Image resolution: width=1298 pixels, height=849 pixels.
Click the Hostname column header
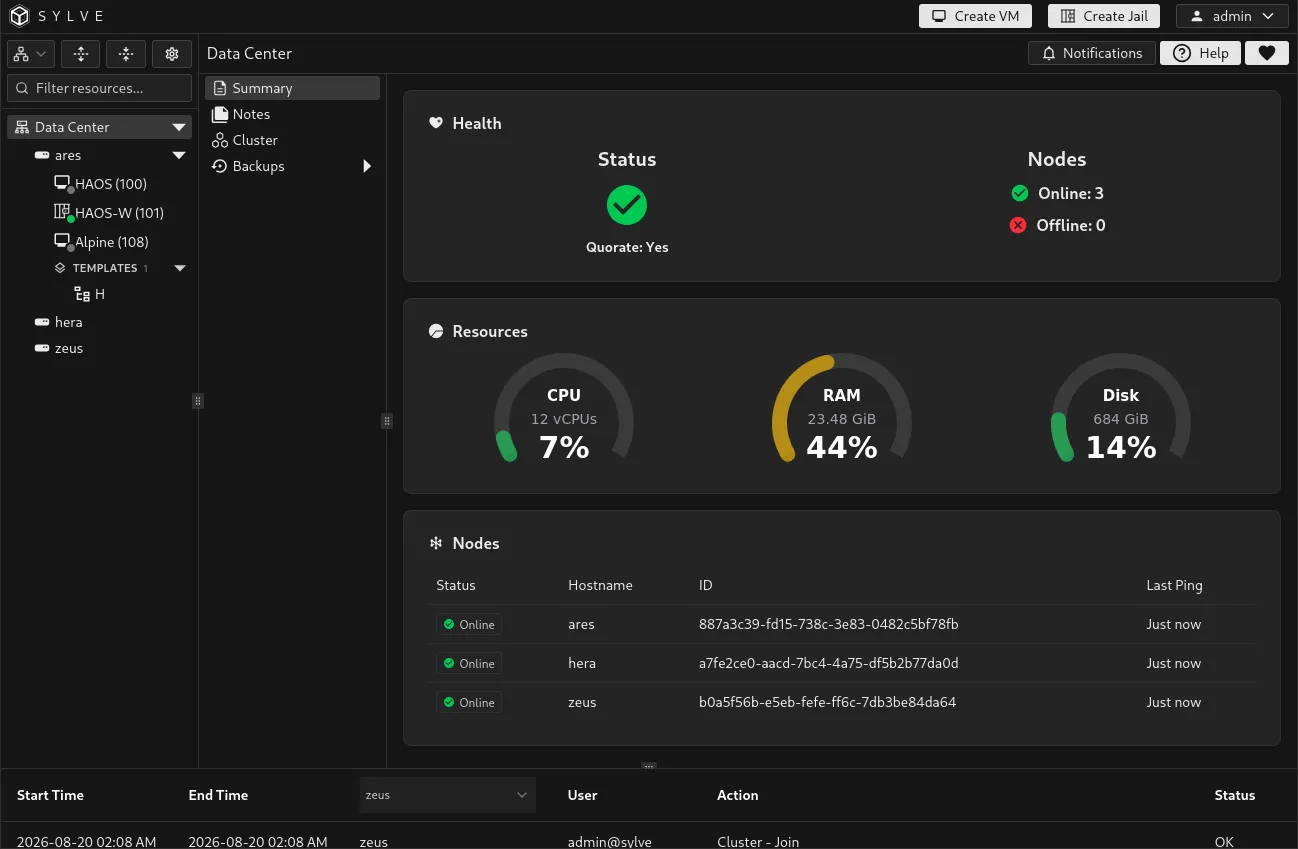tap(600, 585)
